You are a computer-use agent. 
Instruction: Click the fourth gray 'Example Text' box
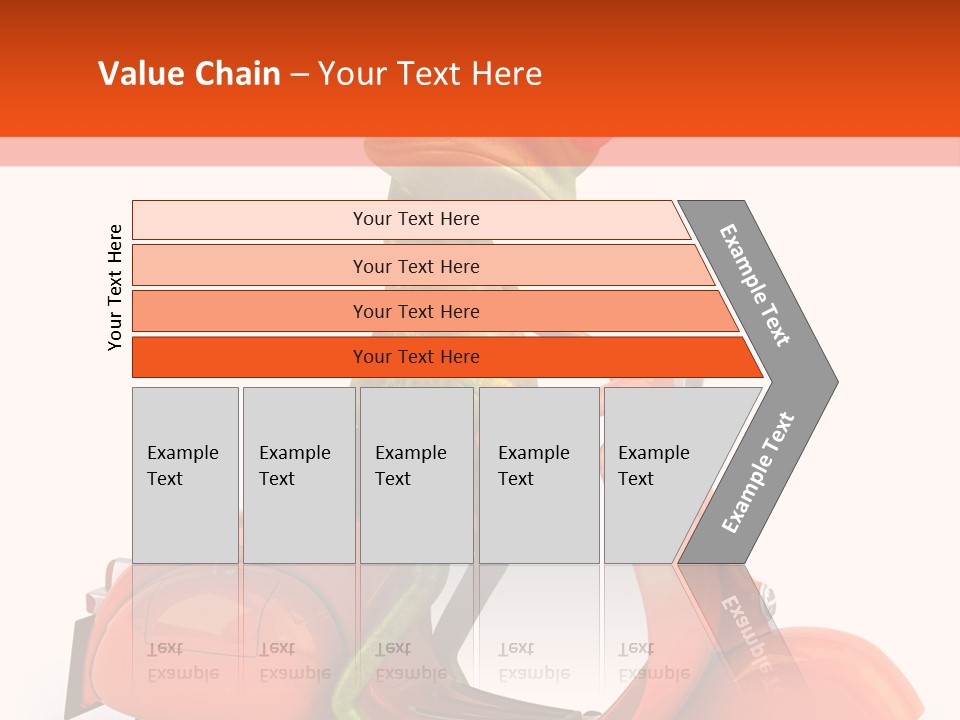(x=538, y=475)
